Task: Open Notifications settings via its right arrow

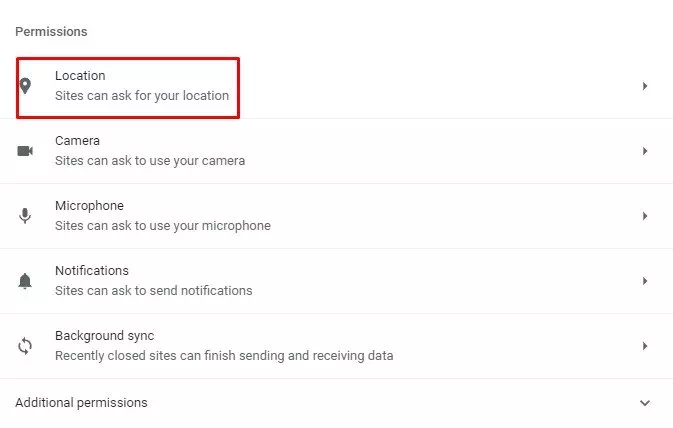Action: (x=645, y=281)
